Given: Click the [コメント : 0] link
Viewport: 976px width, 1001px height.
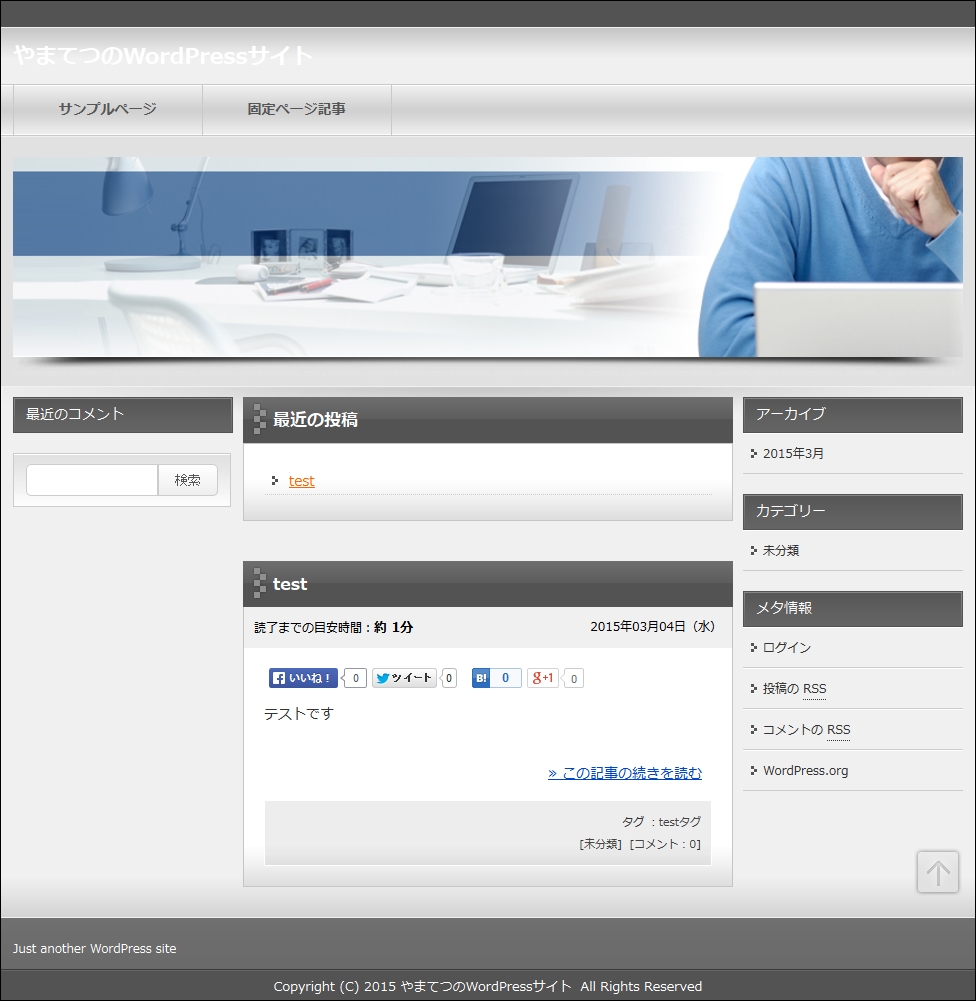Looking at the screenshot, I should click(665, 844).
